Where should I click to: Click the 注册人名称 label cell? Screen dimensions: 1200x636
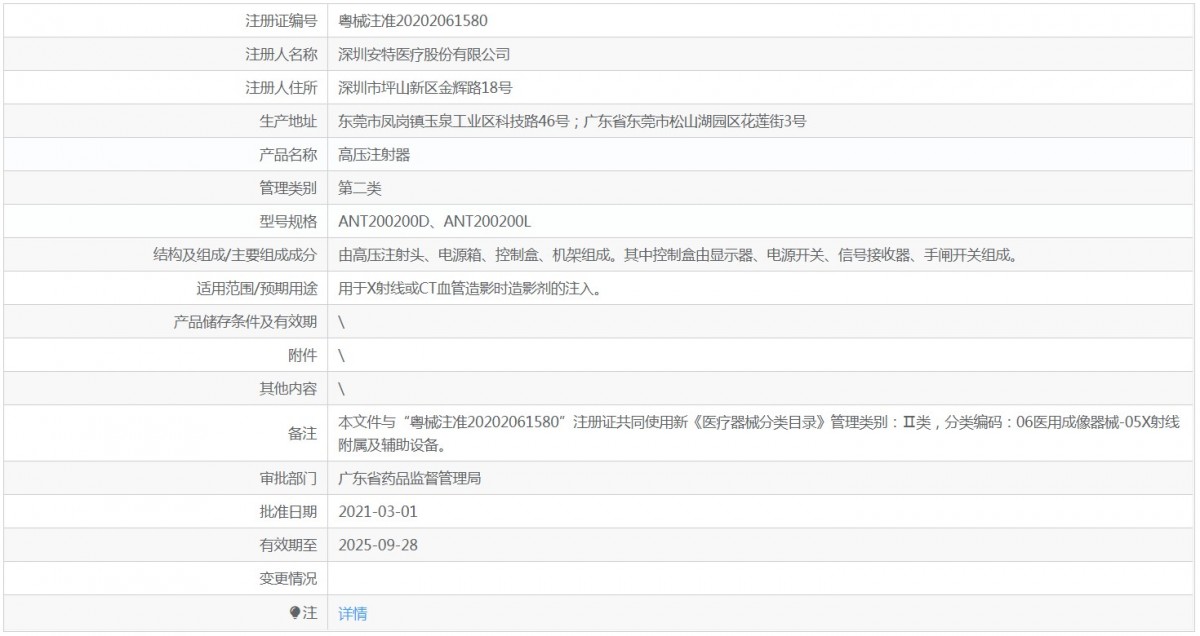click(x=164, y=54)
